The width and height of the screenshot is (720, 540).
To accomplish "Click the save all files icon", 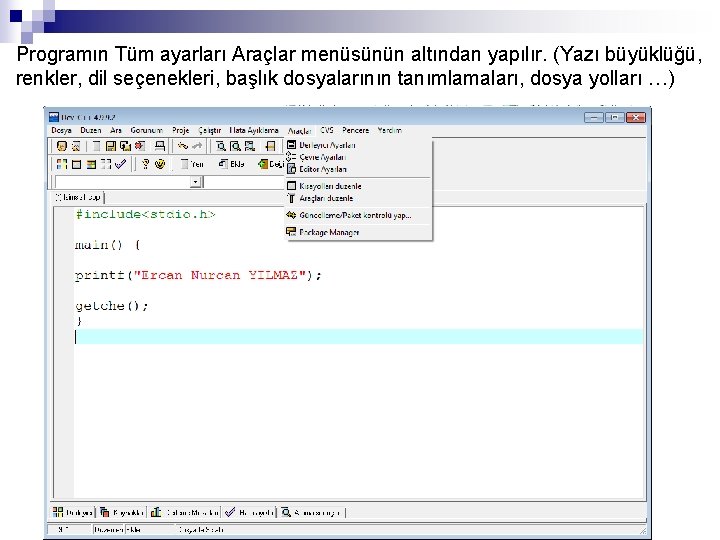I will pos(125,146).
